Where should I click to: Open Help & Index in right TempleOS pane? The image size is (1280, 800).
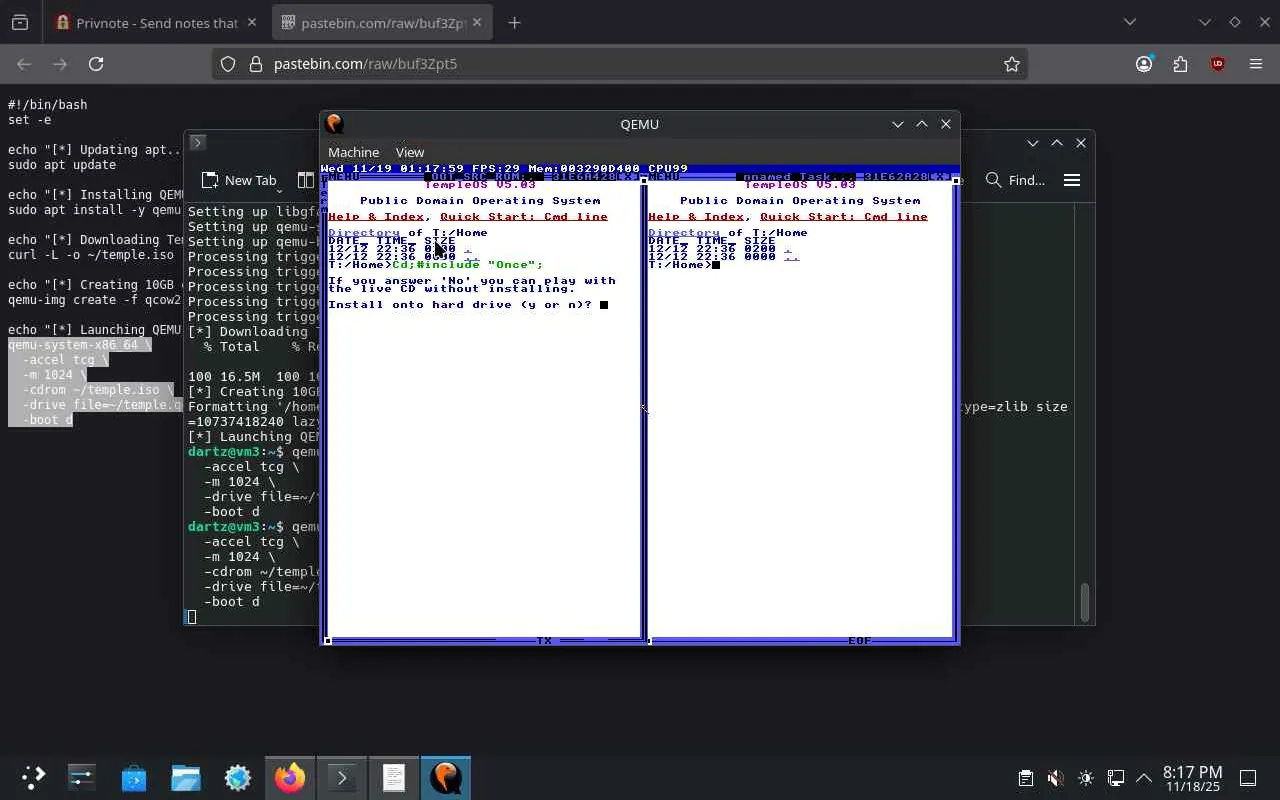696,217
